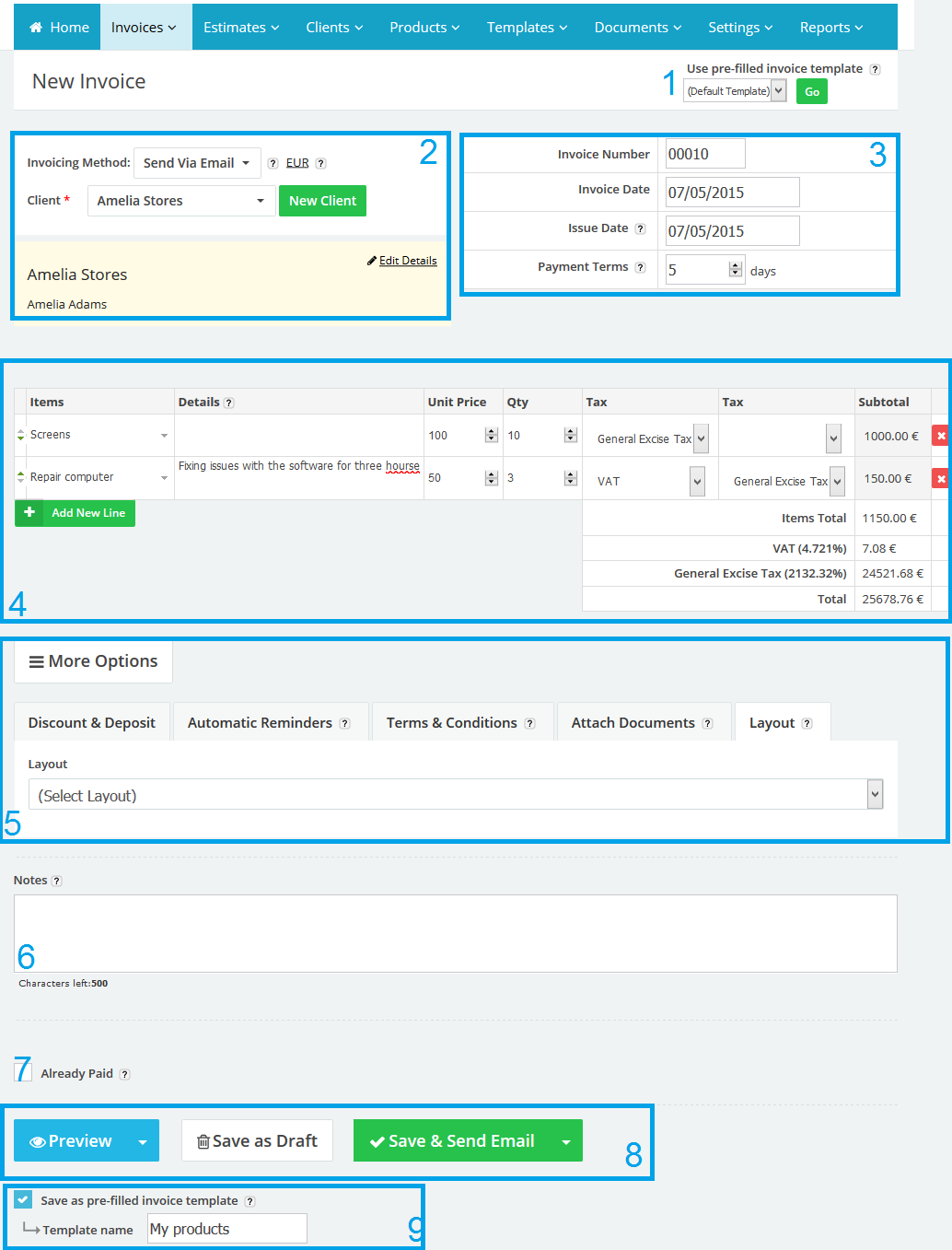Open help icon next to Details column
The height and width of the screenshot is (1250, 952).
[229, 403]
